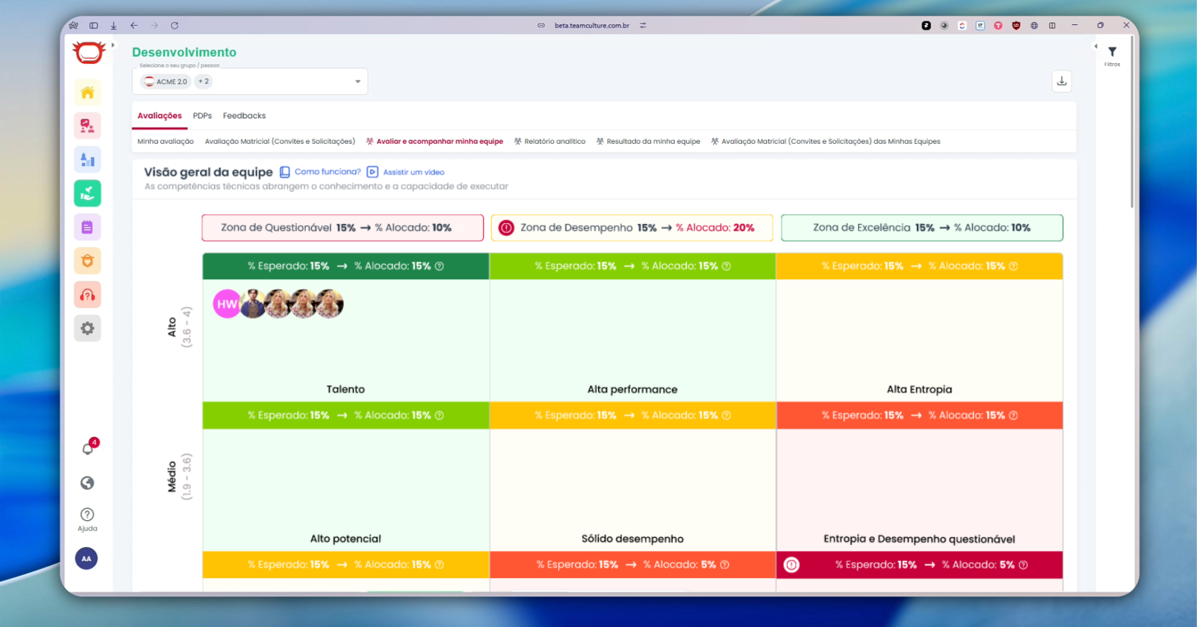Viewport: 1200px width, 627px height.
Task: Click the warning icon in crimson bottom-right header
Action: coord(791,565)
